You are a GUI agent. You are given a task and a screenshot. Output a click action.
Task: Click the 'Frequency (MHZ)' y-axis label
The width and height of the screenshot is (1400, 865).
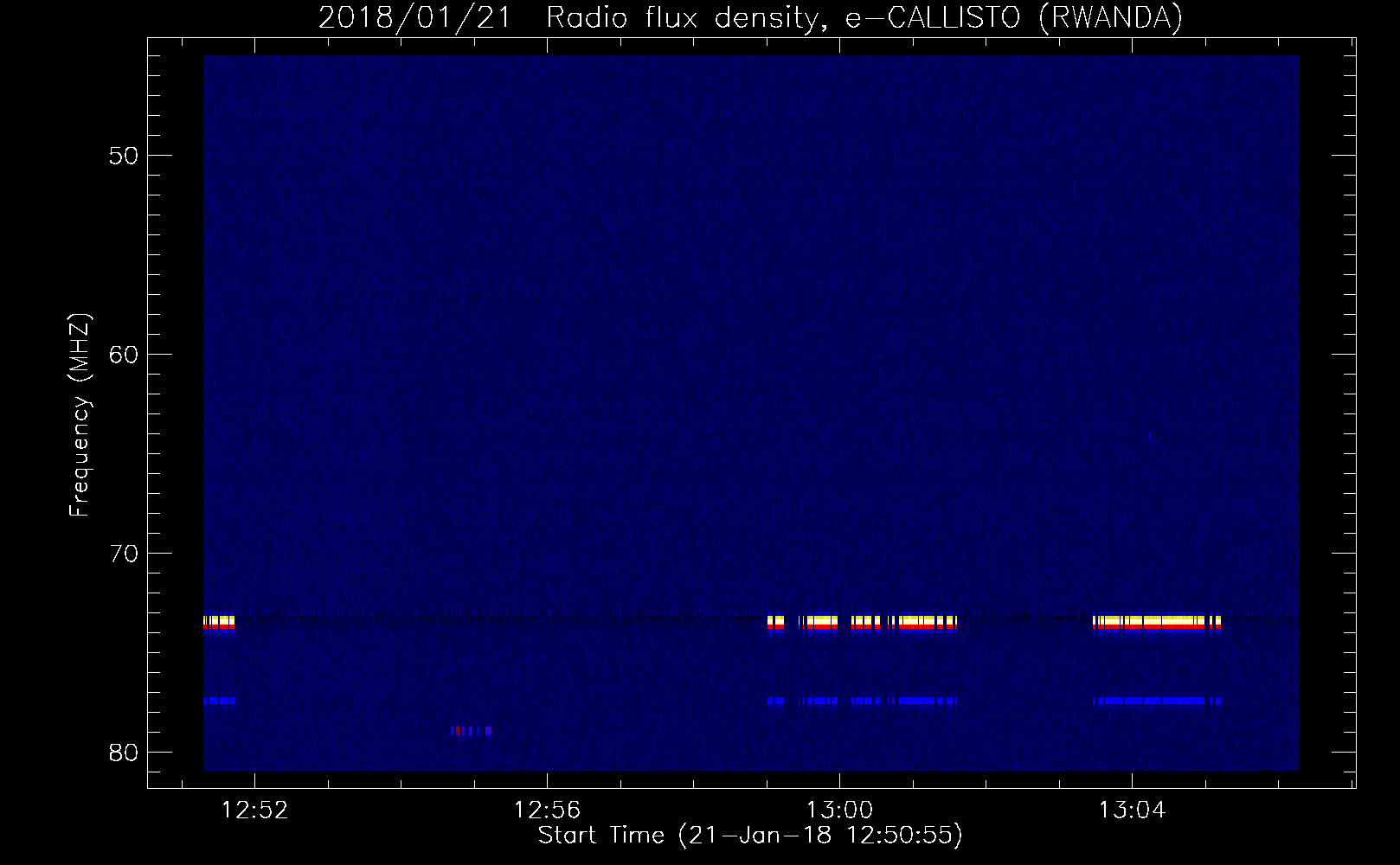80,415
